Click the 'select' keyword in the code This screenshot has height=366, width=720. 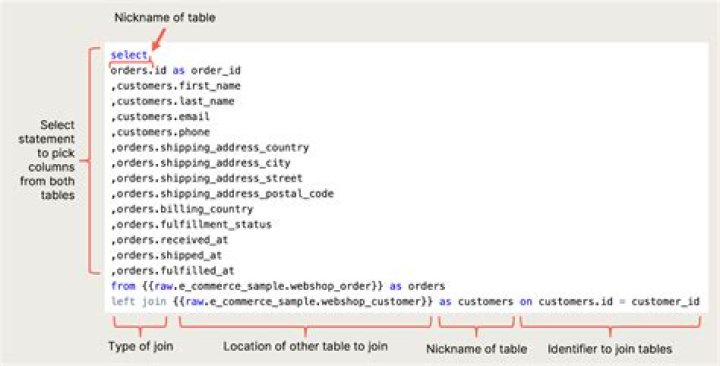(x=129, y=55)
